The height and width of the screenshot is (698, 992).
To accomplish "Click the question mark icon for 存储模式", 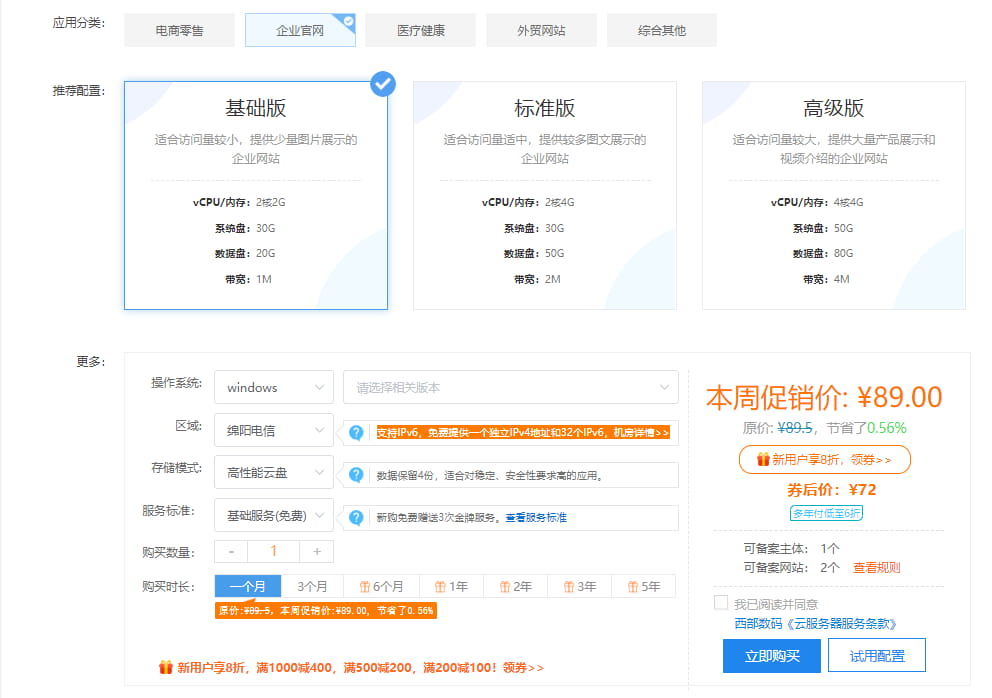I will pos(358,472).
